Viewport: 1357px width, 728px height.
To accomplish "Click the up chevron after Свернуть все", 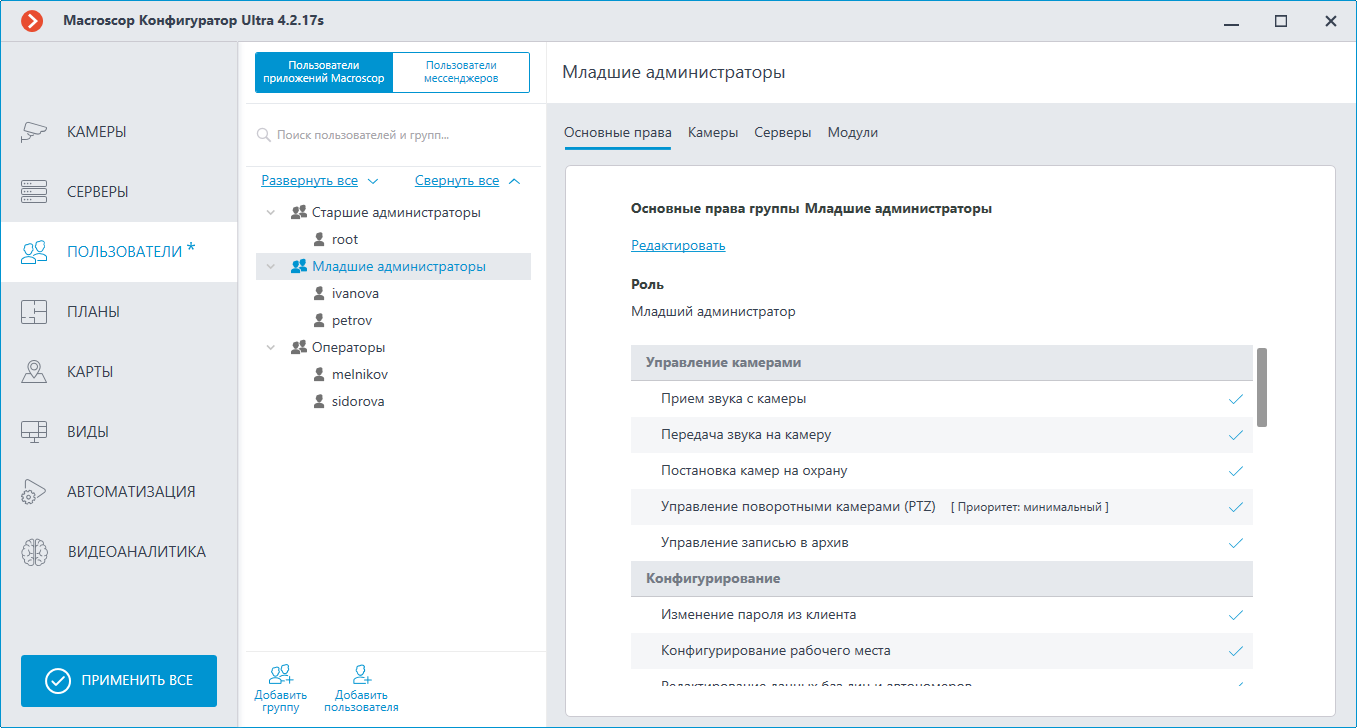I will (x=514, y=181).
